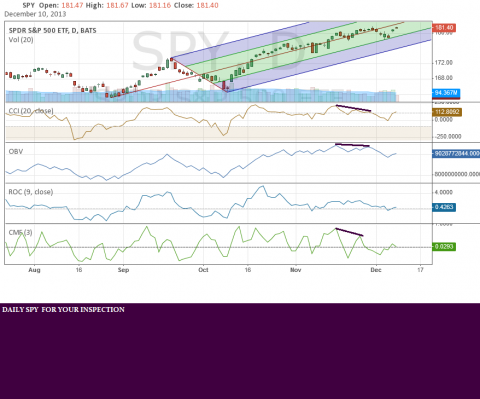Click the 168.00 price axis label
480x399 pixels.
click(444, 78)
